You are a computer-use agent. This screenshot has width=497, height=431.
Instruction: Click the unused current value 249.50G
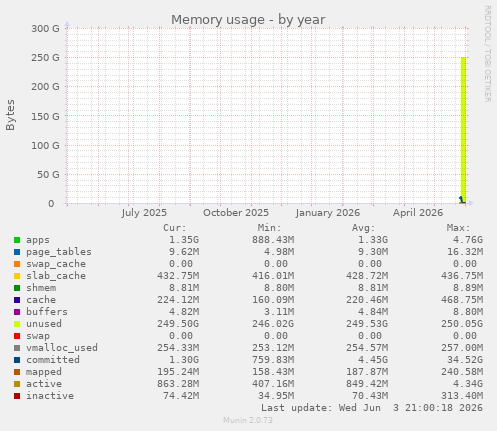pyautogui.click(x=178, y=324)
